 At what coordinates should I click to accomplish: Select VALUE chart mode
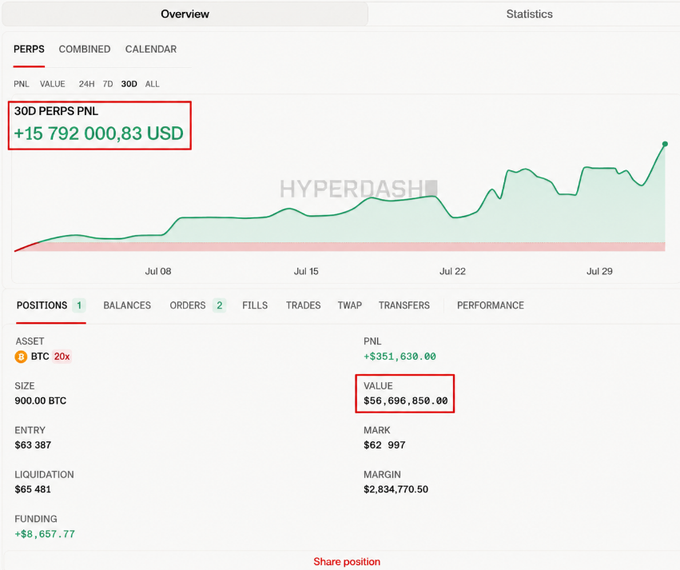click(52, 84)
